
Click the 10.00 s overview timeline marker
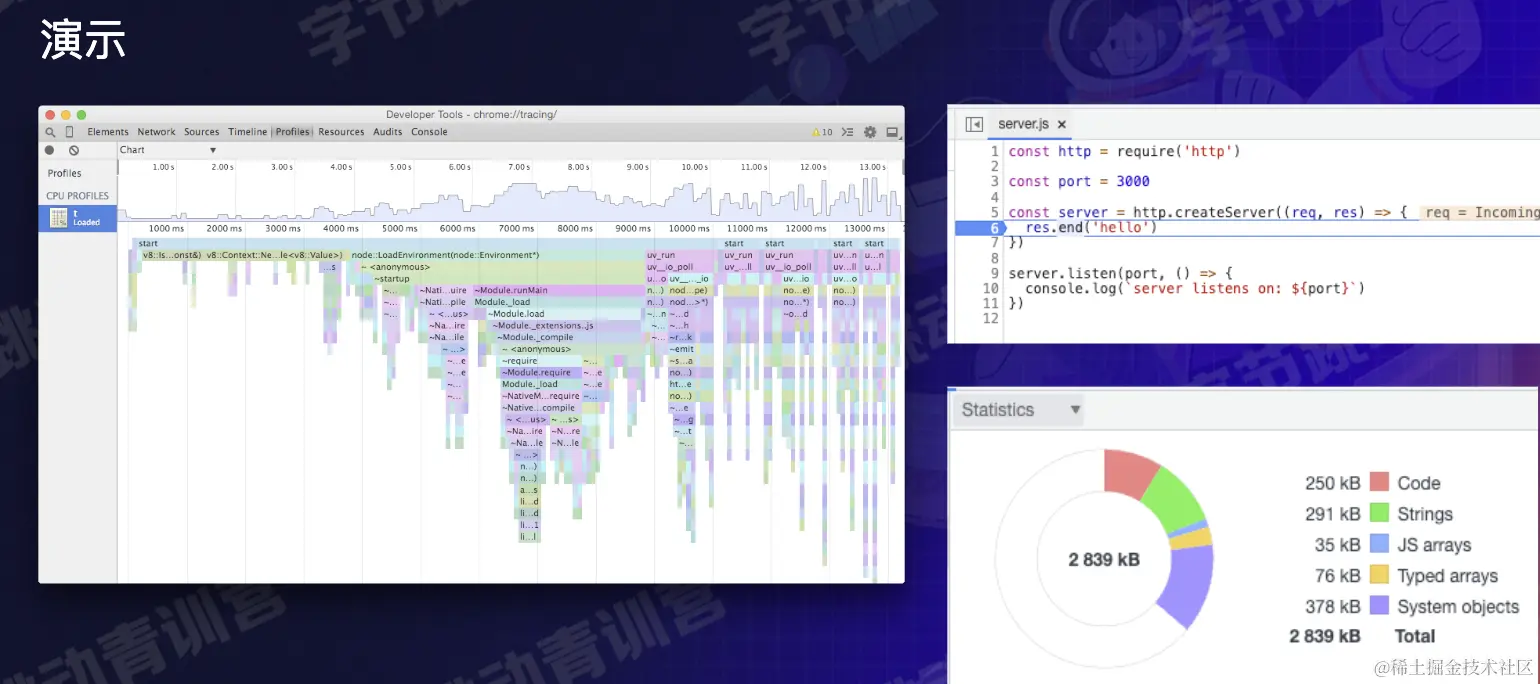[694, 167]
